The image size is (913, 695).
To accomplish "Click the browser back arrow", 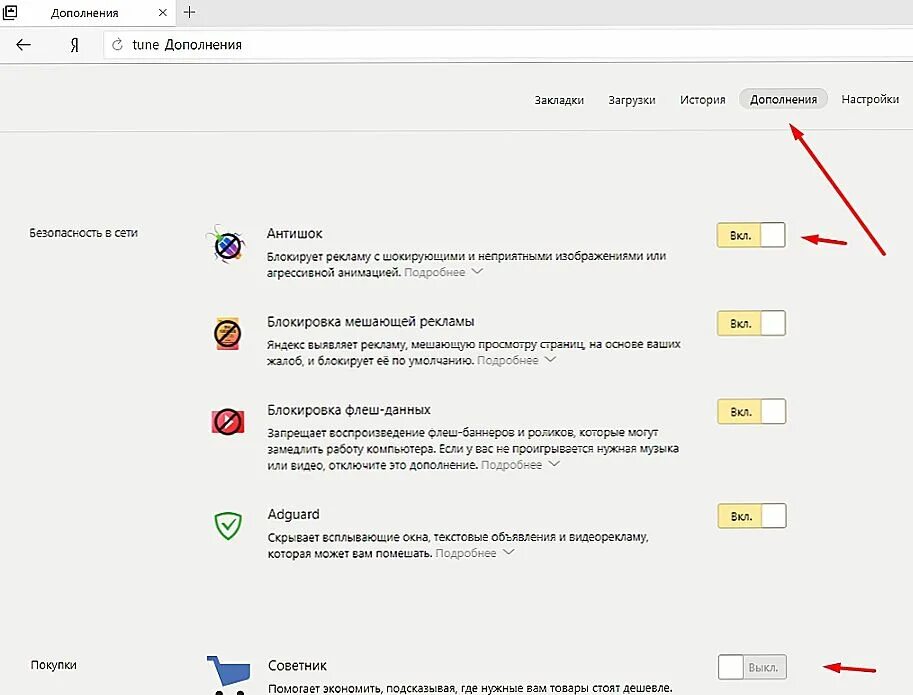I will point(23,45).
